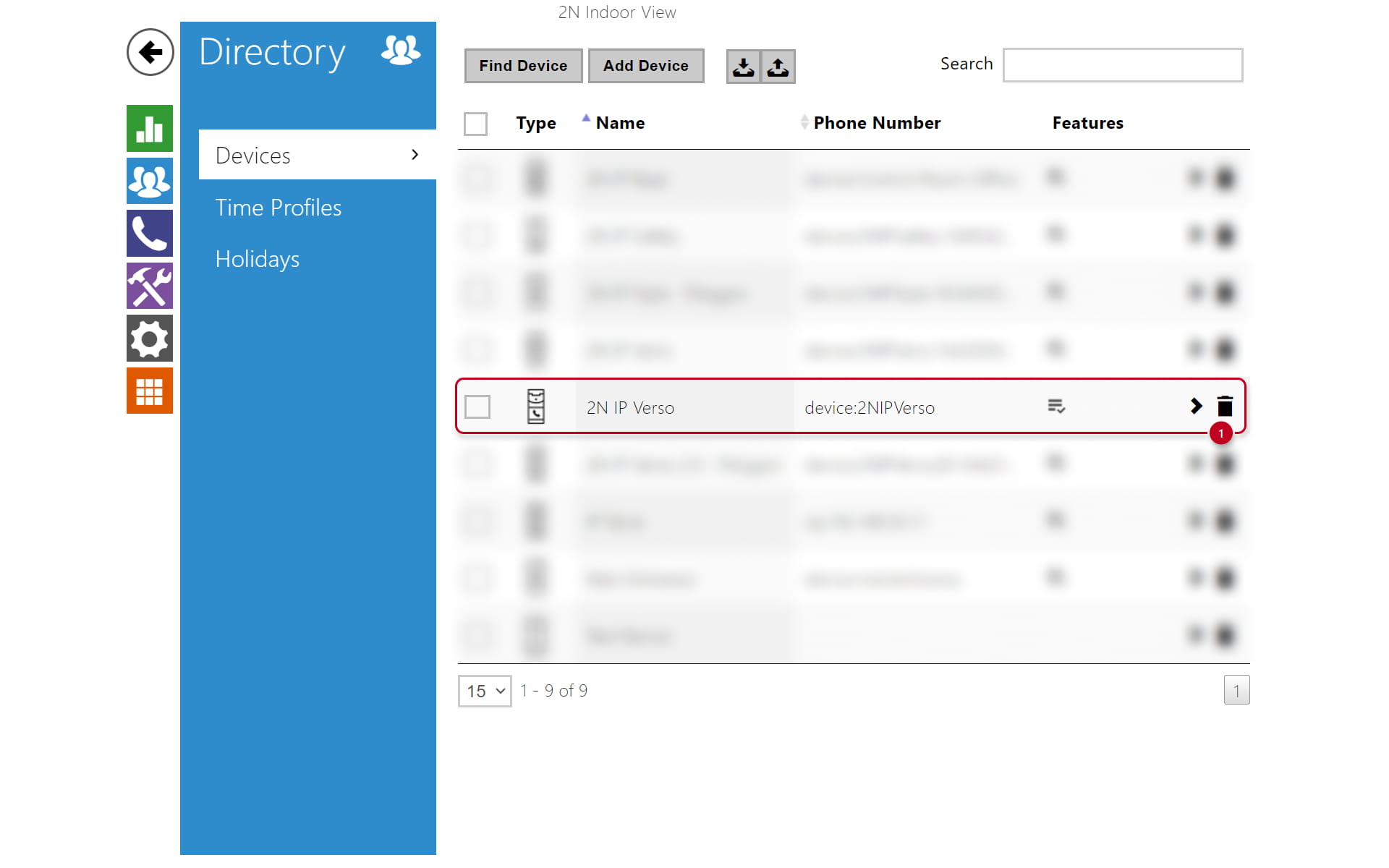Click the import/download directory icon
1389x868 pixels.
coord(744,67)
